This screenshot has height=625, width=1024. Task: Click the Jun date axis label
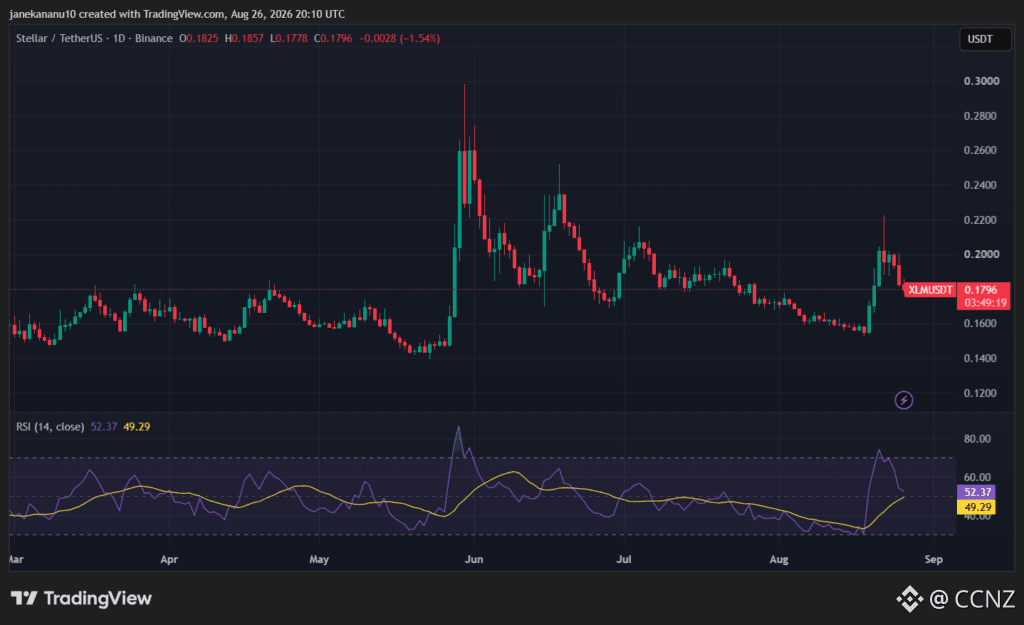point(474,559)
